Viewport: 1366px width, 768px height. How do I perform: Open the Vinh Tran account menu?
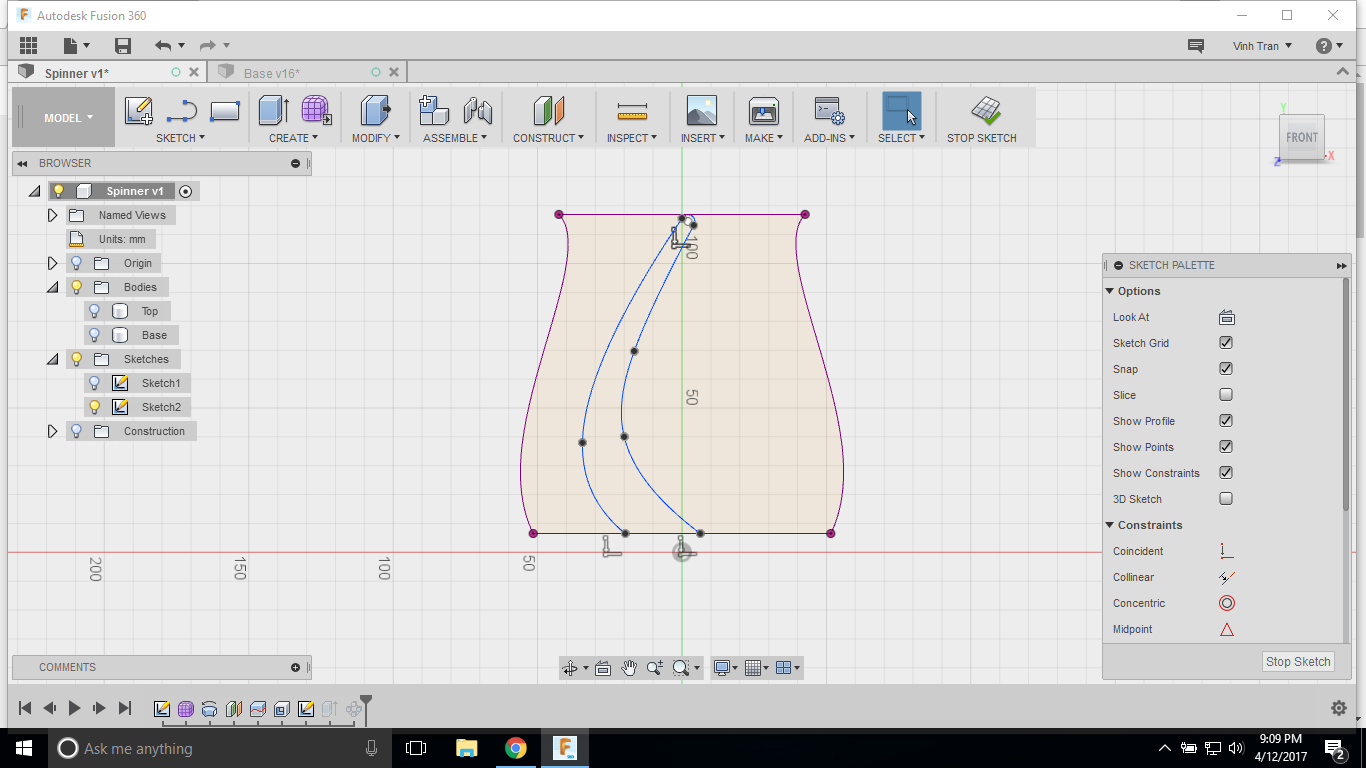1262,46
